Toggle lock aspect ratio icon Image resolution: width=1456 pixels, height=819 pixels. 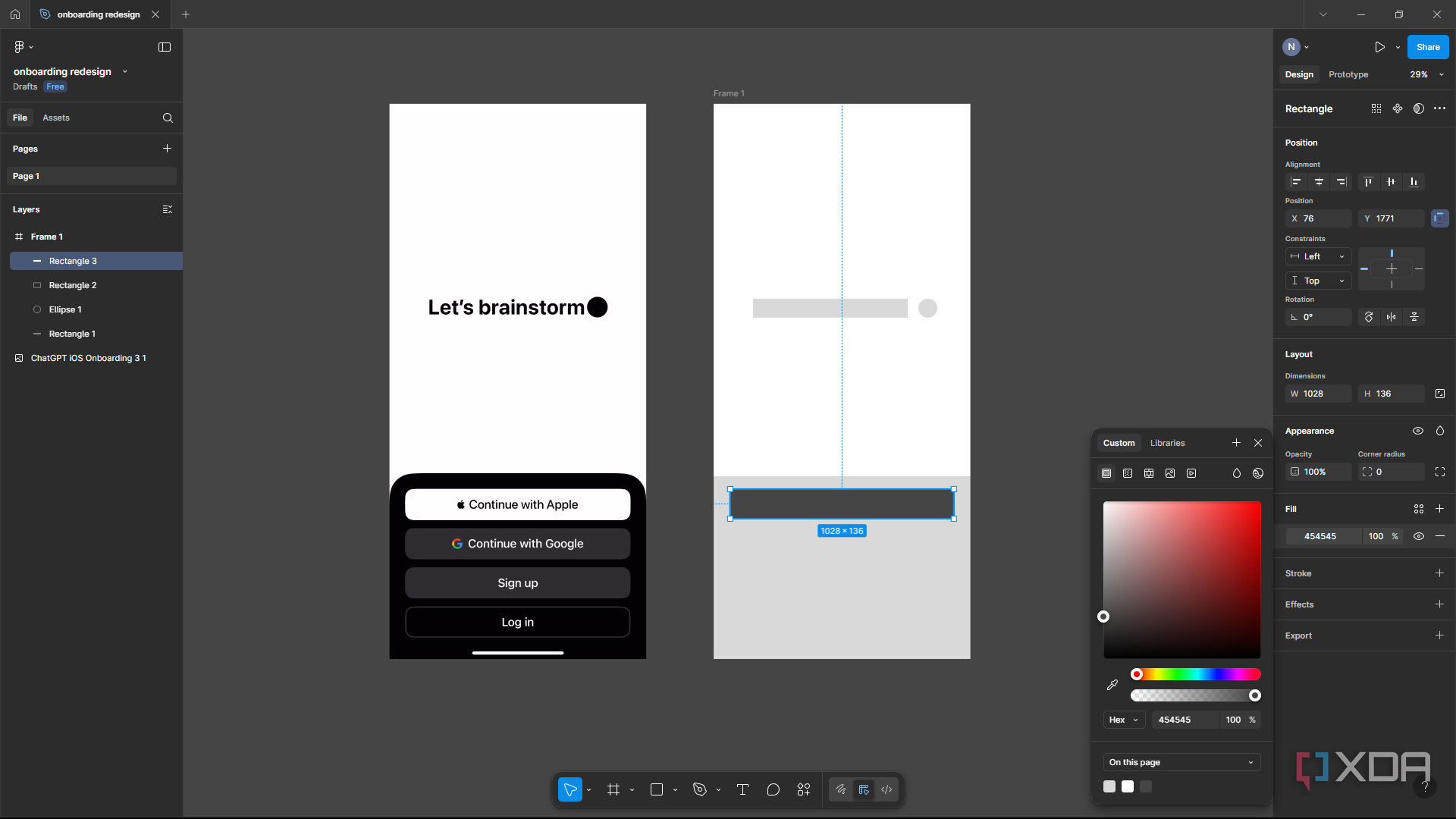click(x=1440, y=394)
